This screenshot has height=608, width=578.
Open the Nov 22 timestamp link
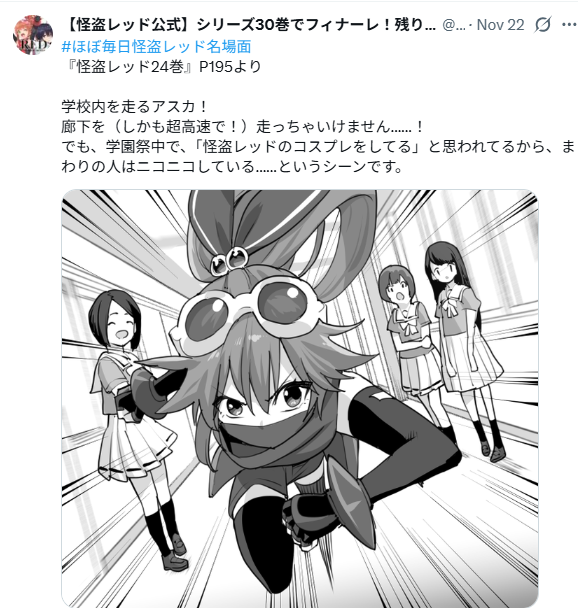500,25
